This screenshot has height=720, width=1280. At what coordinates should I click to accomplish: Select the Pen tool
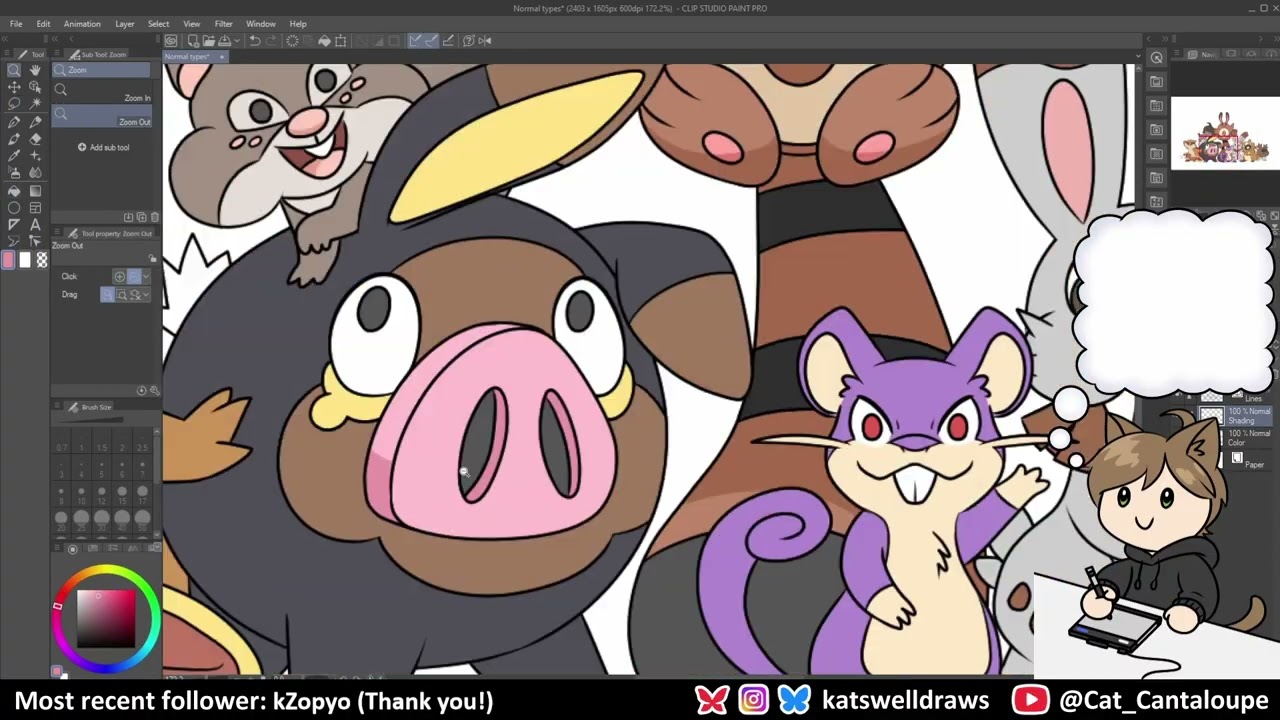point(14,122)
